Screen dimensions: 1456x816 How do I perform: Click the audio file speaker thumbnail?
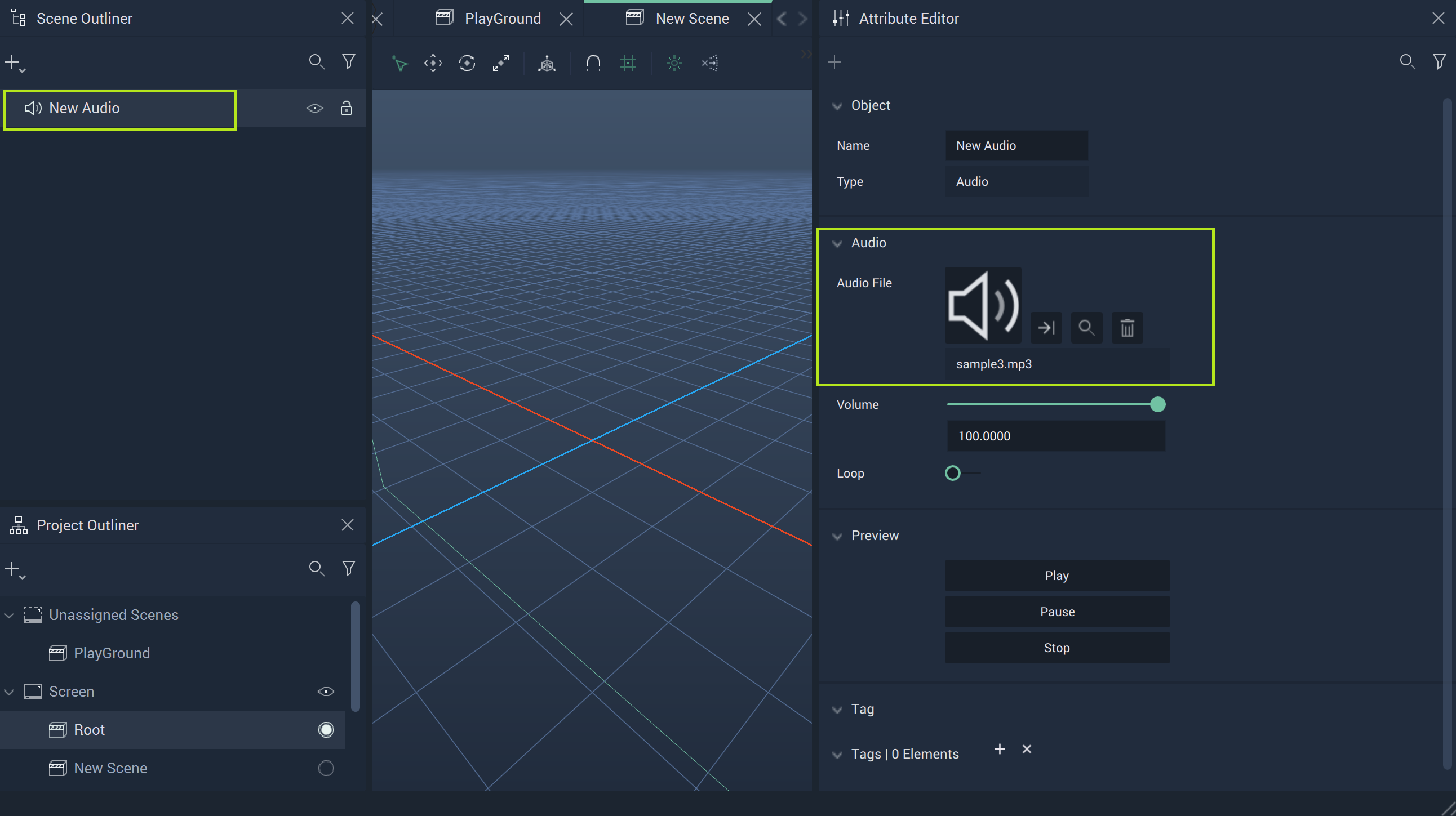[983, 305]
